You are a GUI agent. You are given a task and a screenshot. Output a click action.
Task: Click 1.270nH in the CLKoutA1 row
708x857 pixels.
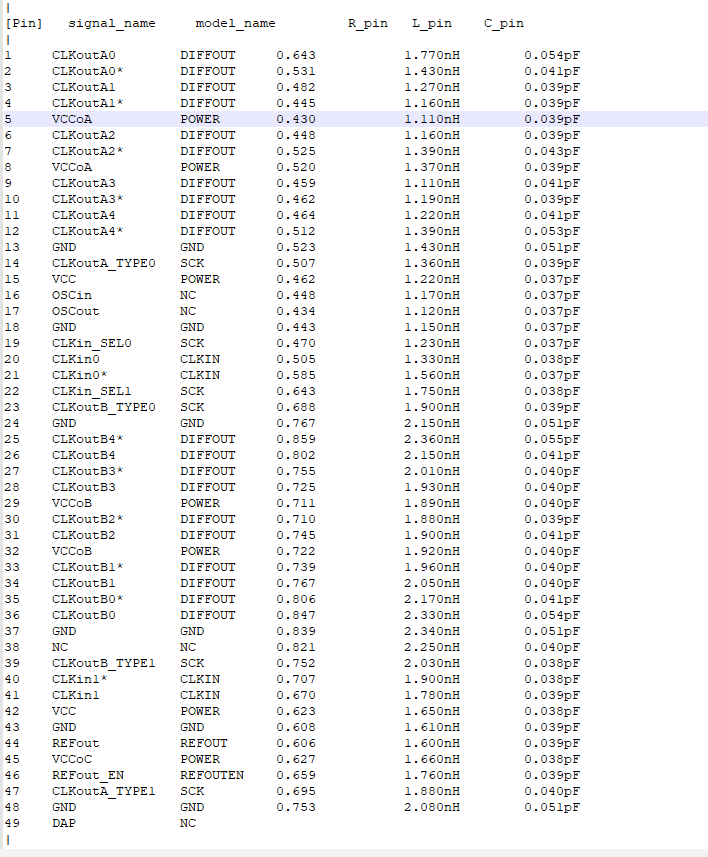(x=432, y=87)
